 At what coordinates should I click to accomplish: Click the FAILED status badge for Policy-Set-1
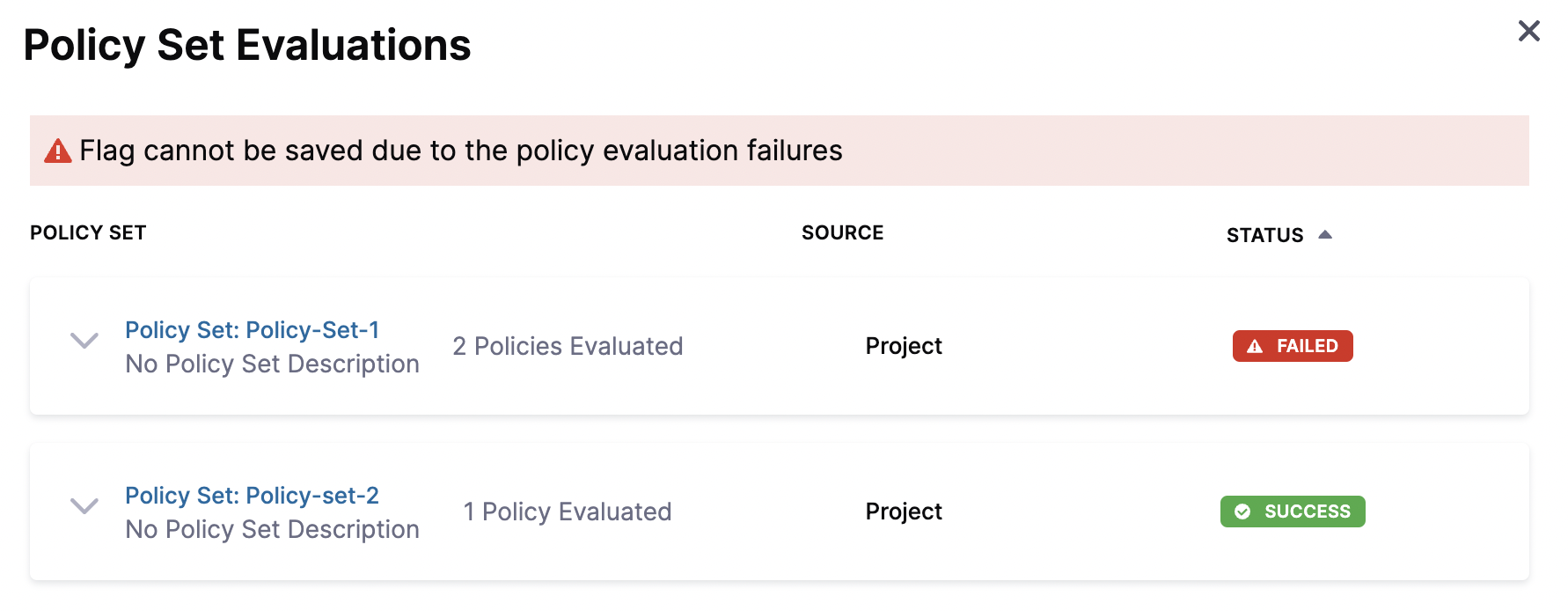(x=1292, y=346)
